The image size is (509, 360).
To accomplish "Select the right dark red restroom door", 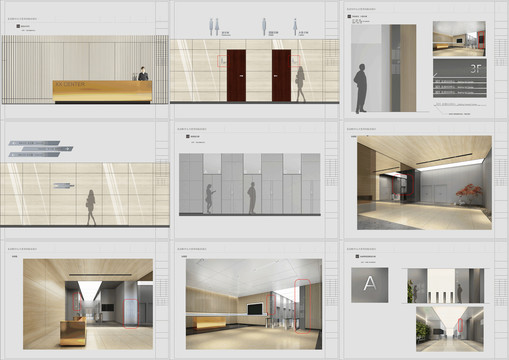I will click(x=281, y=76).
